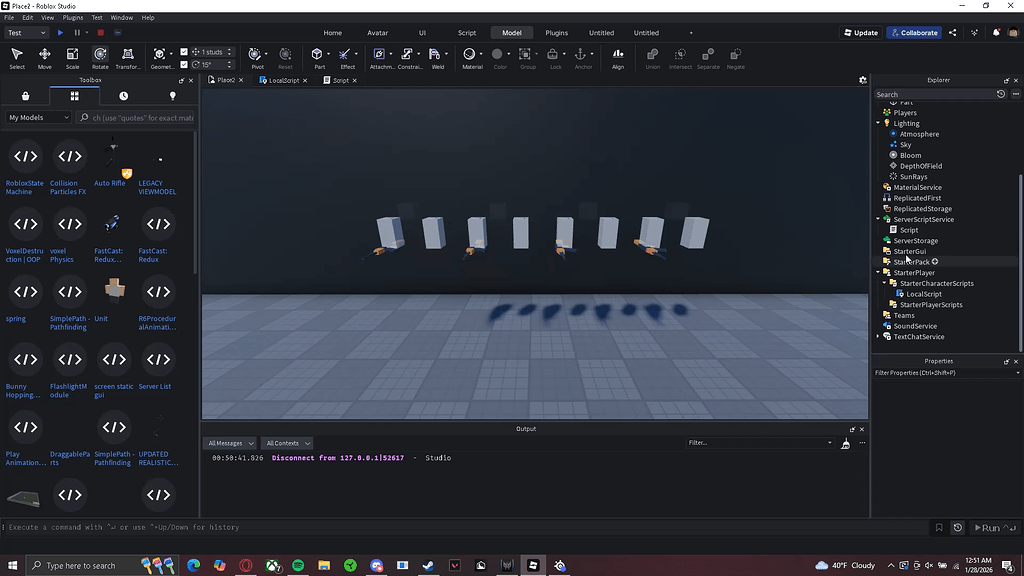Open the Material manager icon
Viewport: 1024px width, 576px height.
(469, 52)
